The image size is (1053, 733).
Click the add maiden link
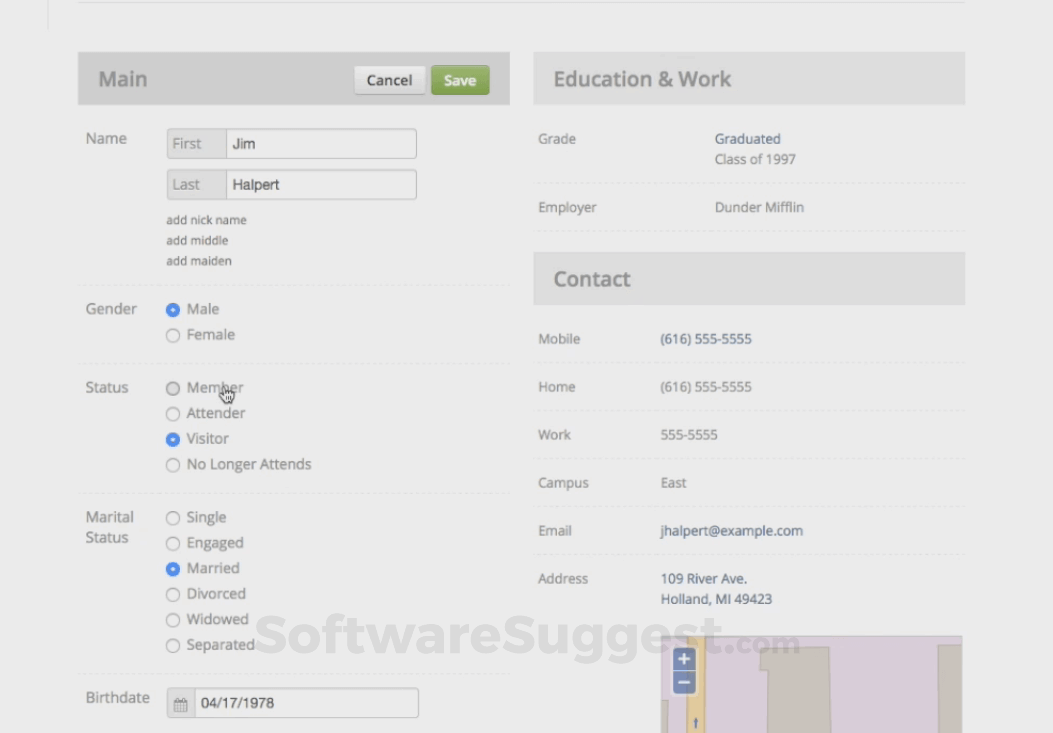coord(198,260)
